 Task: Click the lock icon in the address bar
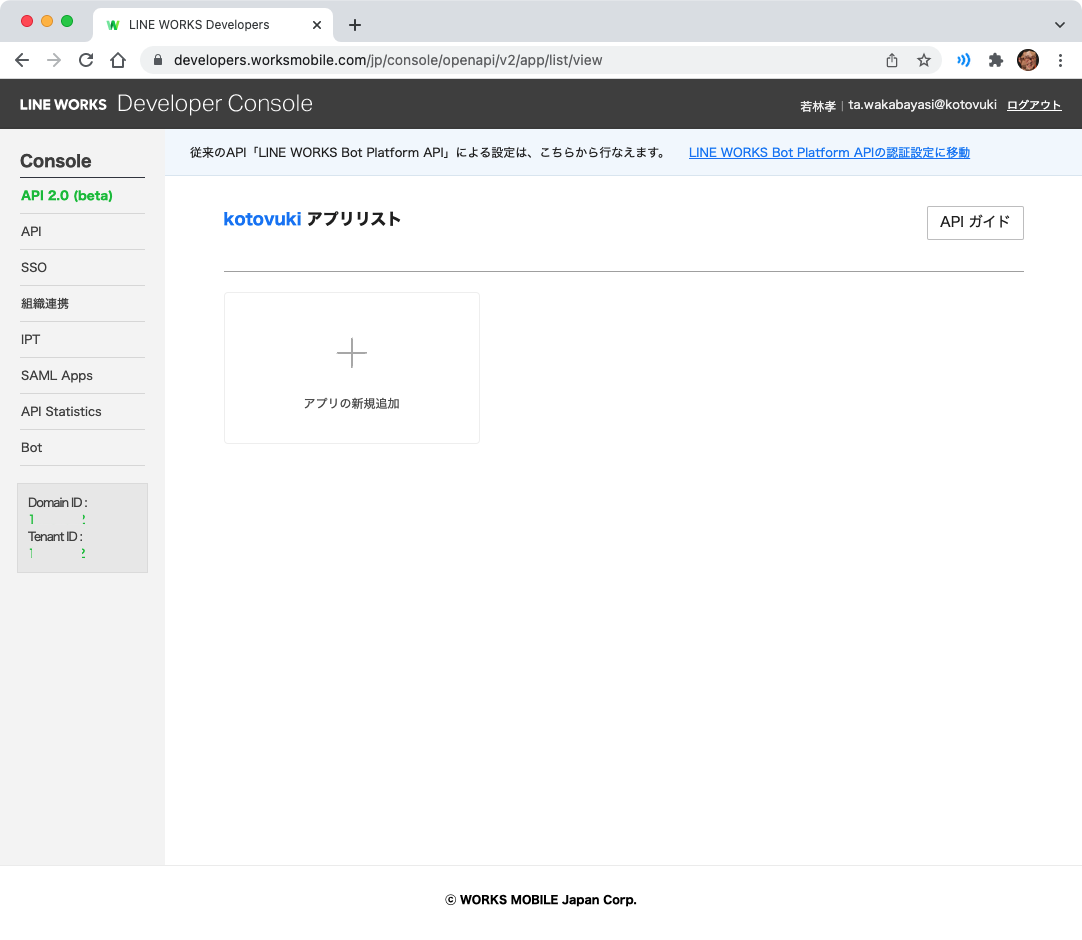(x=158, y=60)
